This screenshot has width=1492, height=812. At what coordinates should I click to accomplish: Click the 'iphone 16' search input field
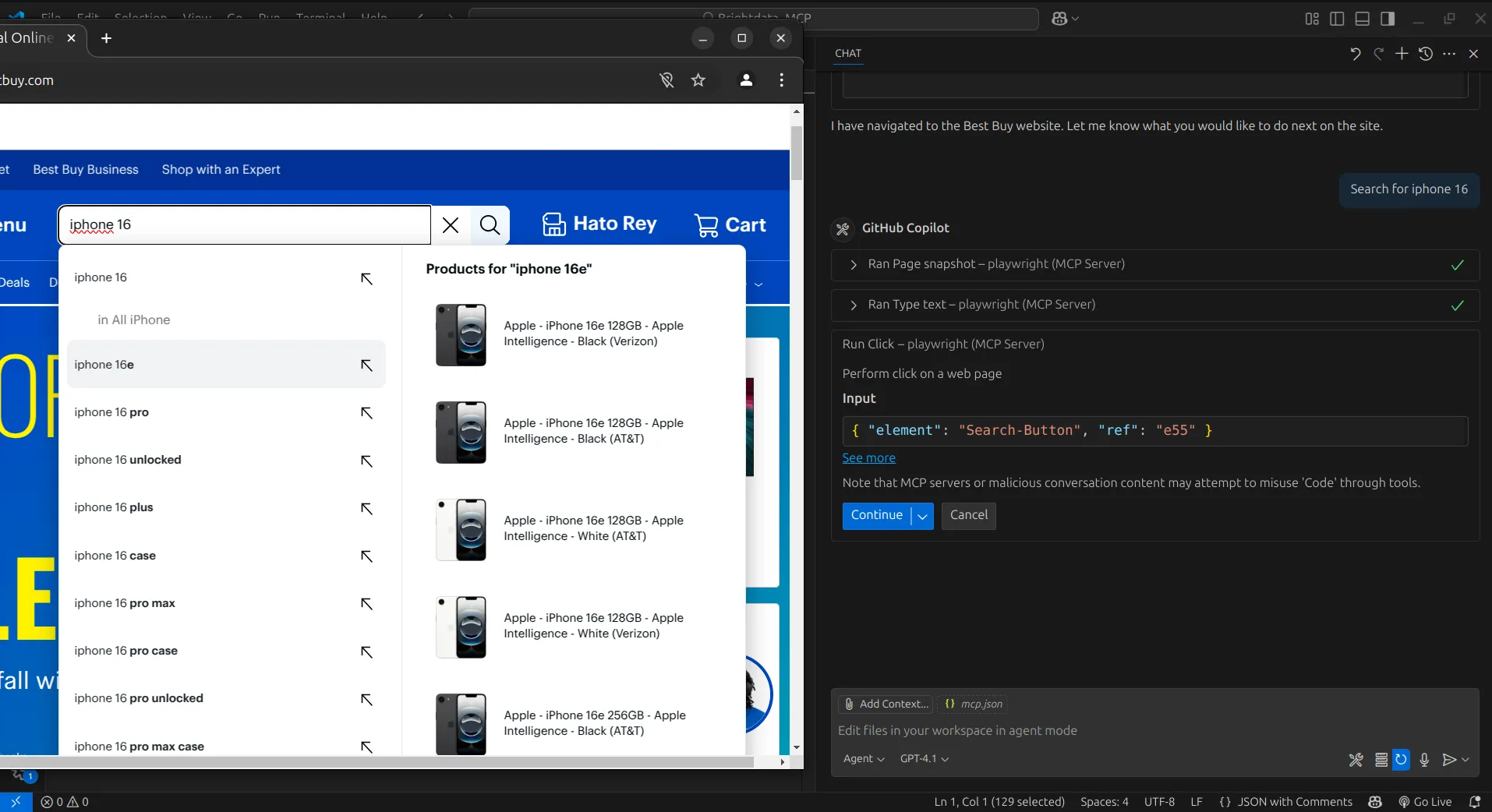point(242,225)
